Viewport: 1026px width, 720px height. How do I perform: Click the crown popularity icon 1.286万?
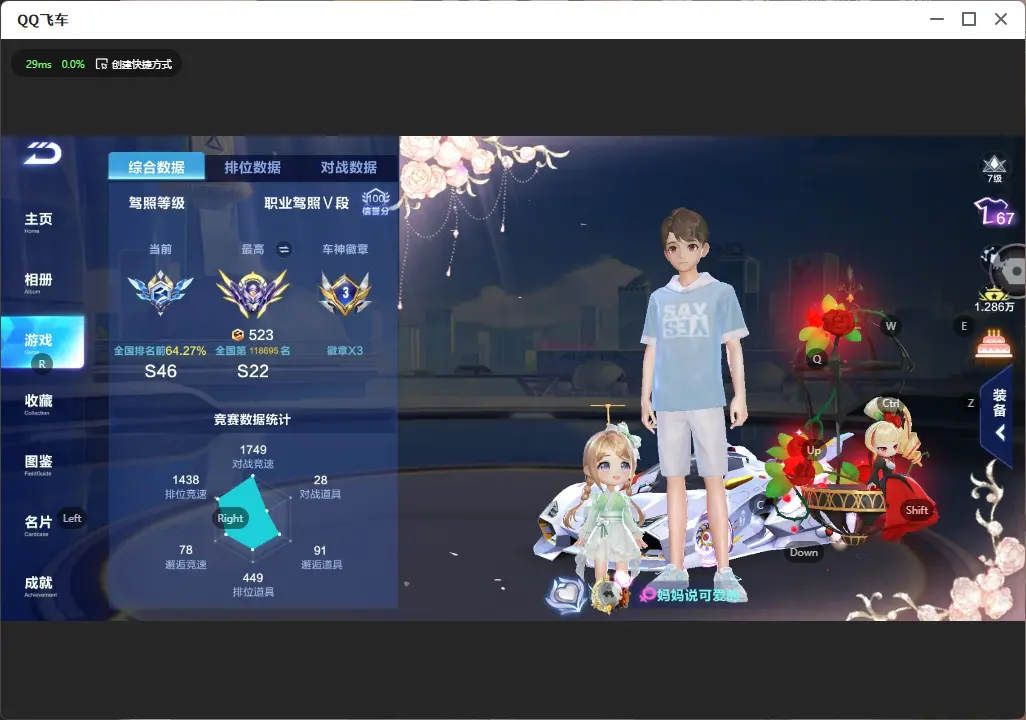pyautogui.click(x=994, y=300)
